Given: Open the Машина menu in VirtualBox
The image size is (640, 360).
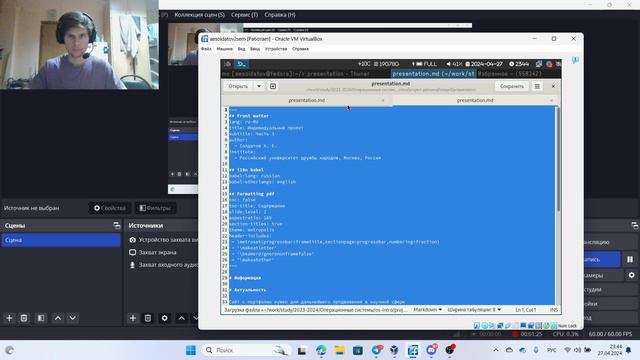Looking at the screenshot, I should click(224, 49).
